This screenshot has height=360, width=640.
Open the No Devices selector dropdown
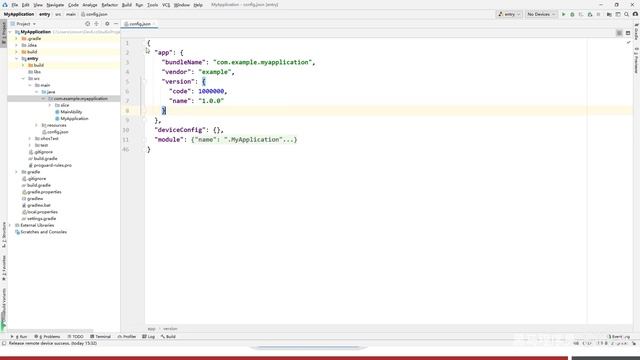[541, 14]
